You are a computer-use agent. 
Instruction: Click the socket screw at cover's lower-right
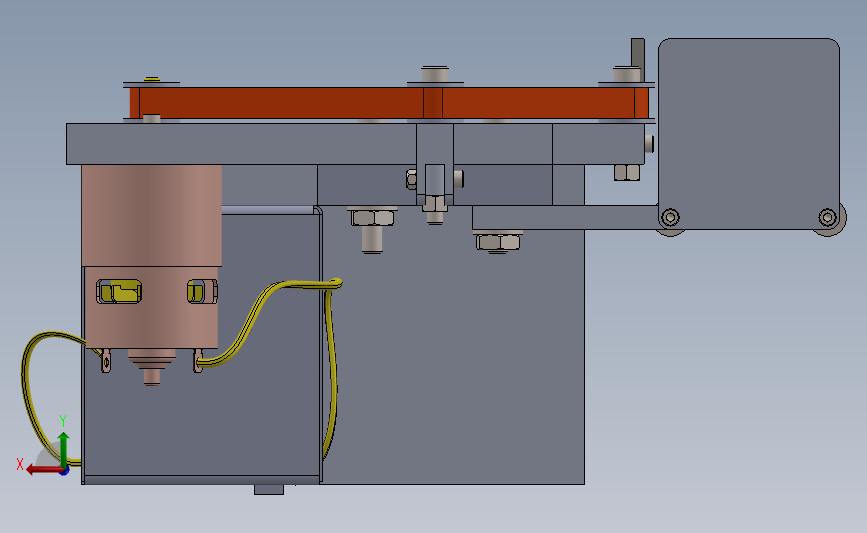[x=827, y=217]
